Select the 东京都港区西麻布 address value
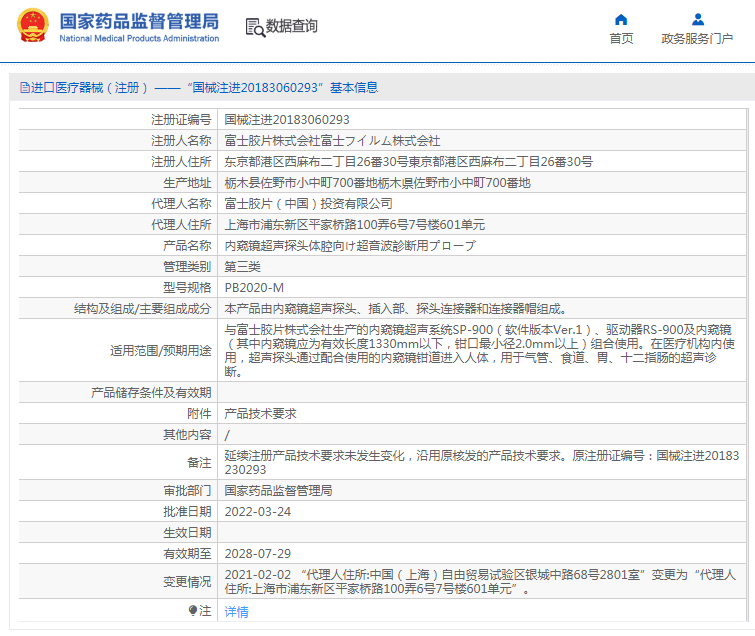The height and width of the screenshot is (636, 755). click(408, 162)
